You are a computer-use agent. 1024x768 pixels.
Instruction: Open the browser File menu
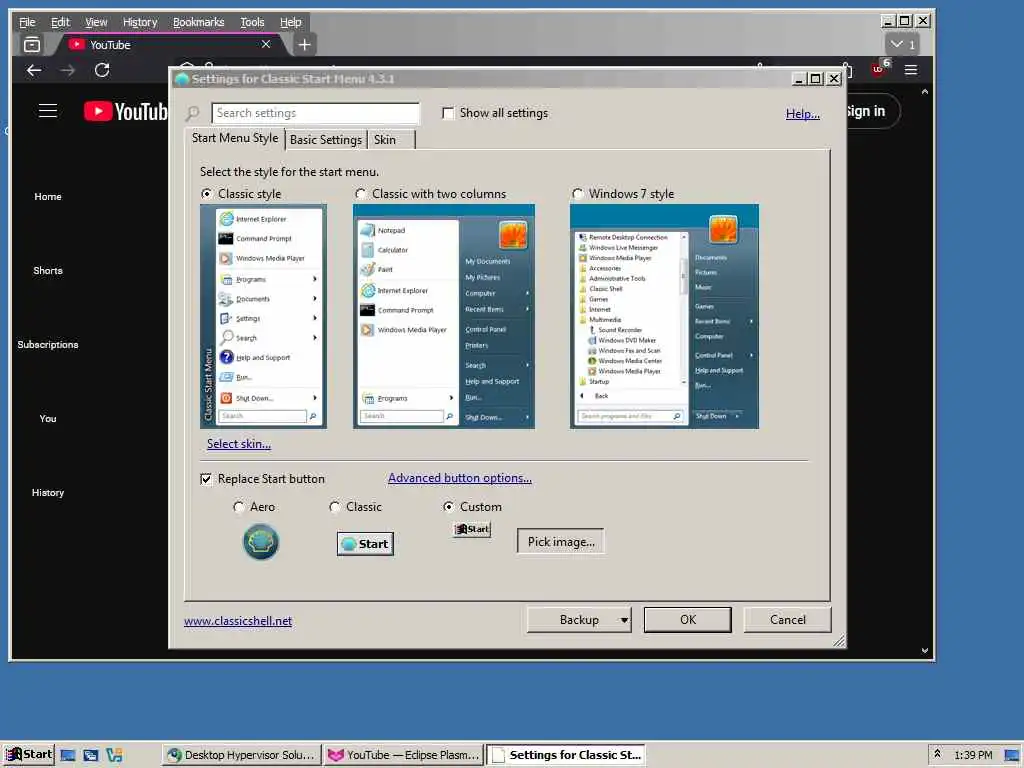pos(27,22)
